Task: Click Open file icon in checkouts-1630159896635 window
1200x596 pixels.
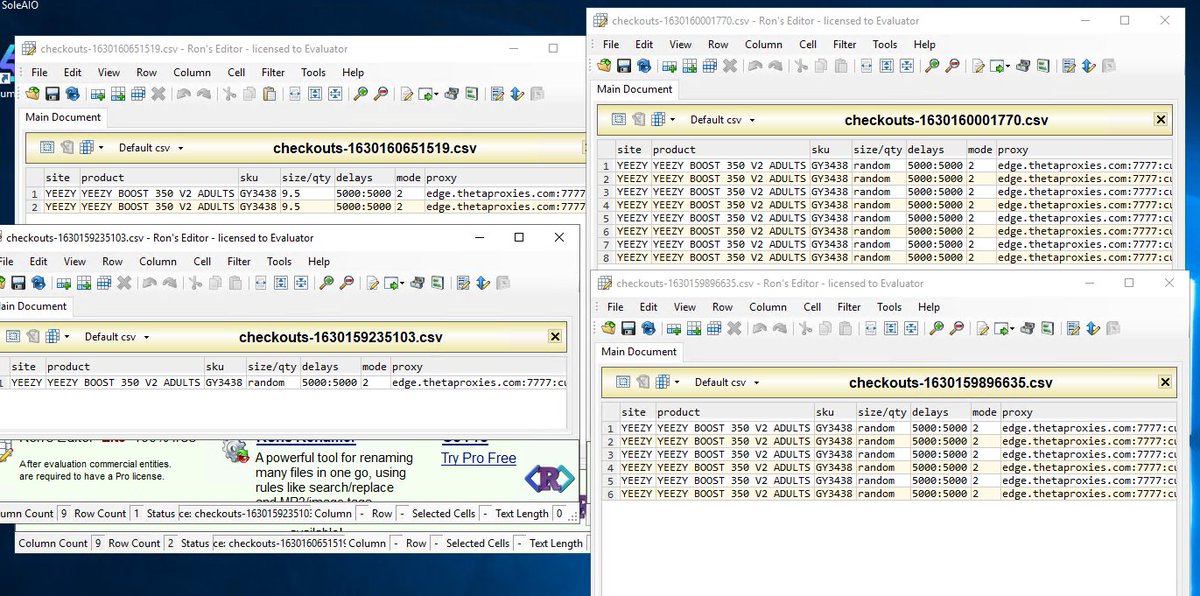Action: pyautogui.click(x=608, y=328)
